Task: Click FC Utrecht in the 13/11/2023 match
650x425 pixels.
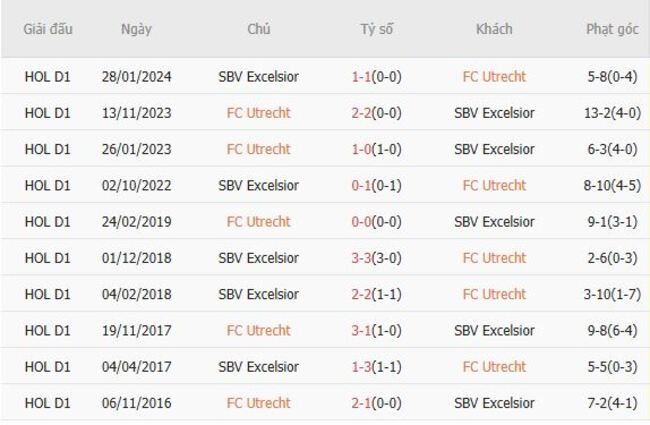Action: [x=258, y=113]
